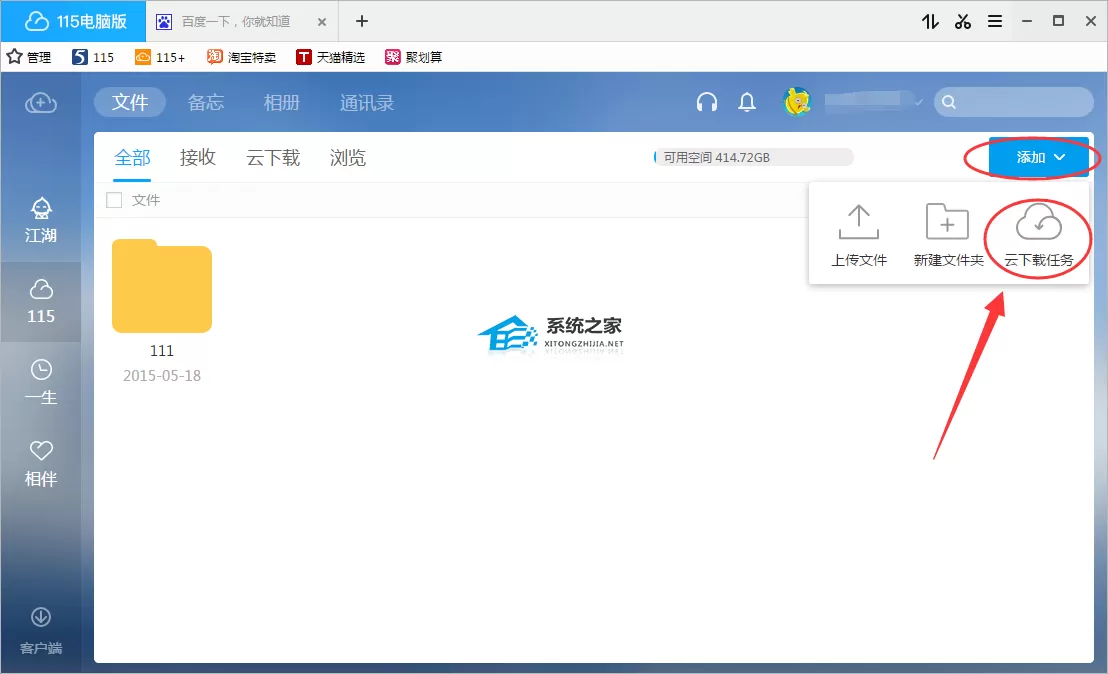Open the browser hamburger menu
Screen dimensions: 1108x674
click(995, 21)
